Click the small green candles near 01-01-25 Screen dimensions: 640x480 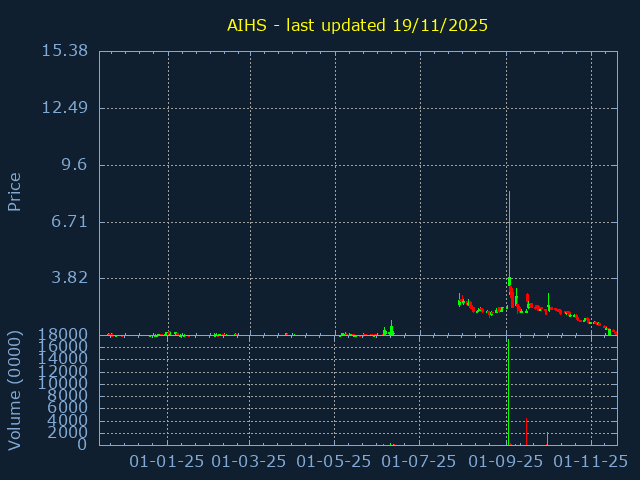click(x=170, y=334)
